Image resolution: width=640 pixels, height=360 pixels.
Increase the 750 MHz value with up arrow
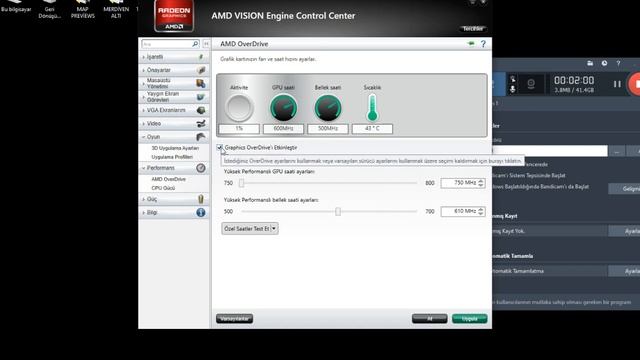click(481, 181)
